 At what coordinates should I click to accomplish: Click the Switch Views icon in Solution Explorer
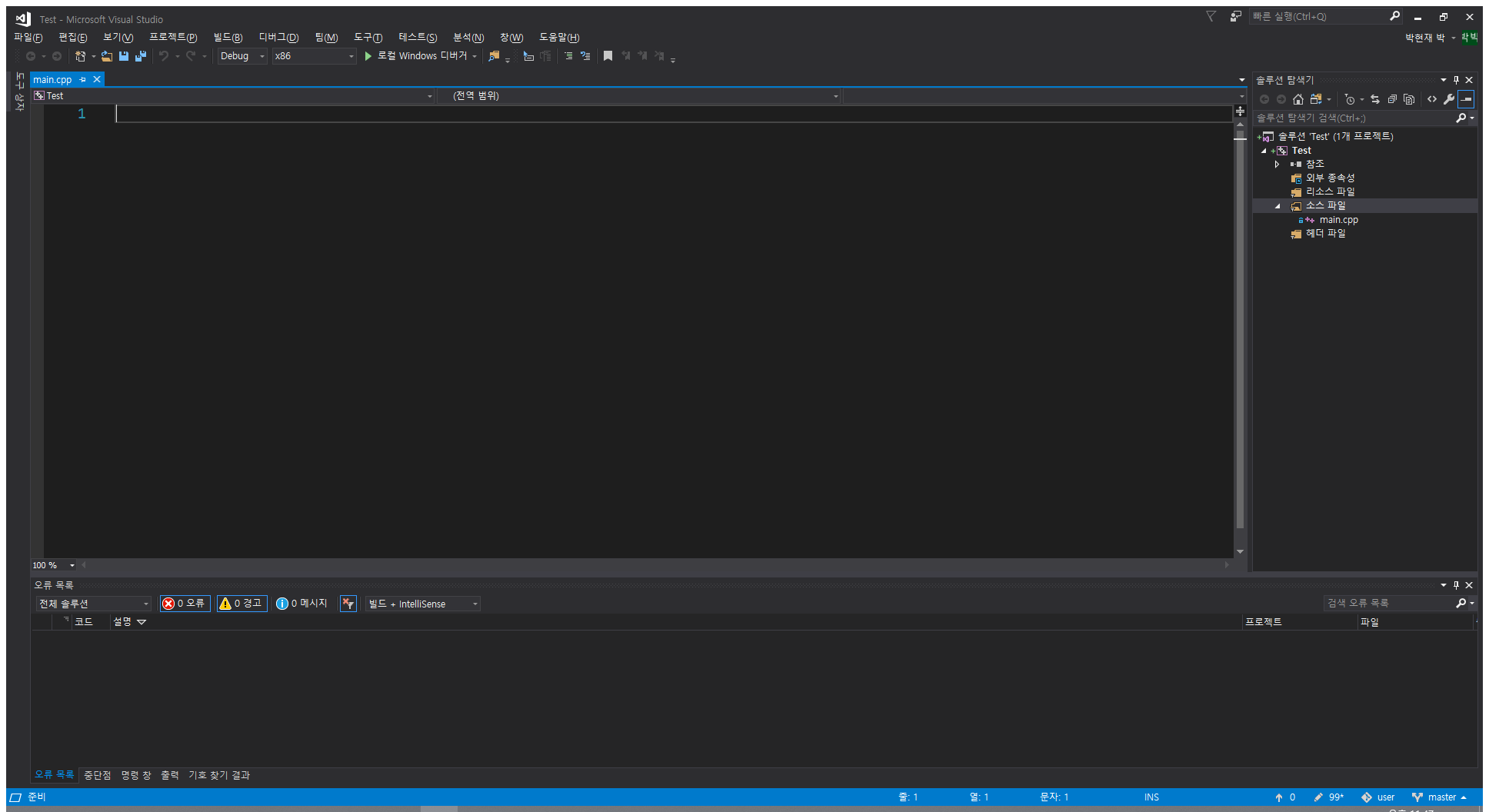(1317, 99)
